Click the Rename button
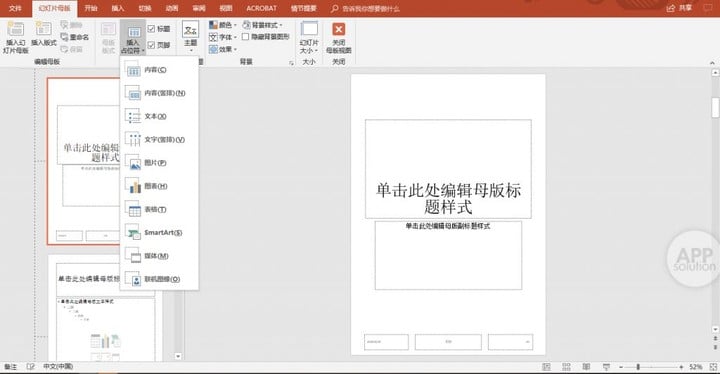This screenshot has height=374, width=720. pyautogui.click(x=75, y=37)
